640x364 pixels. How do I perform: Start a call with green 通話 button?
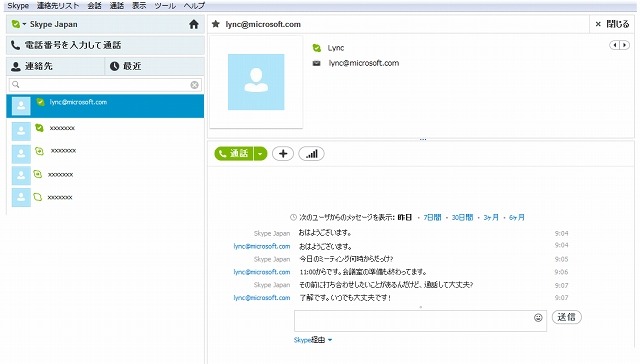(x=234, y=154)
